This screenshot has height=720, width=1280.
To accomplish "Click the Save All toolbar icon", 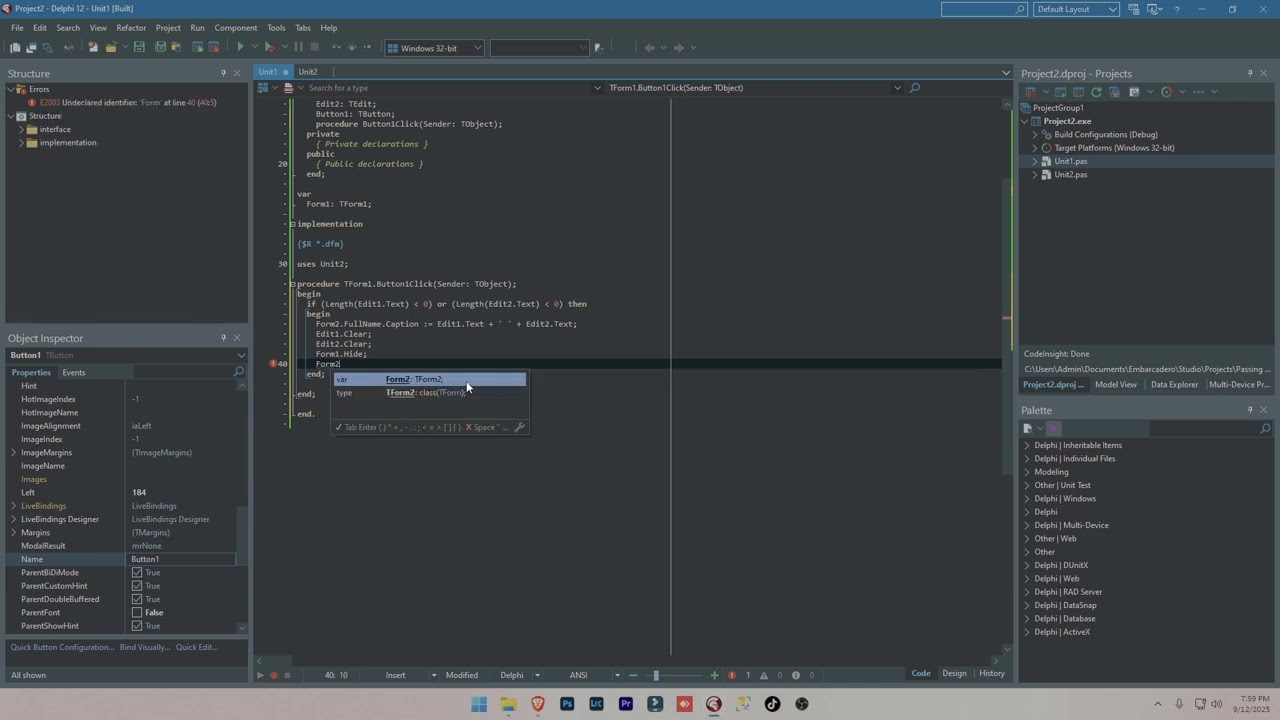I will pos(160,47).
